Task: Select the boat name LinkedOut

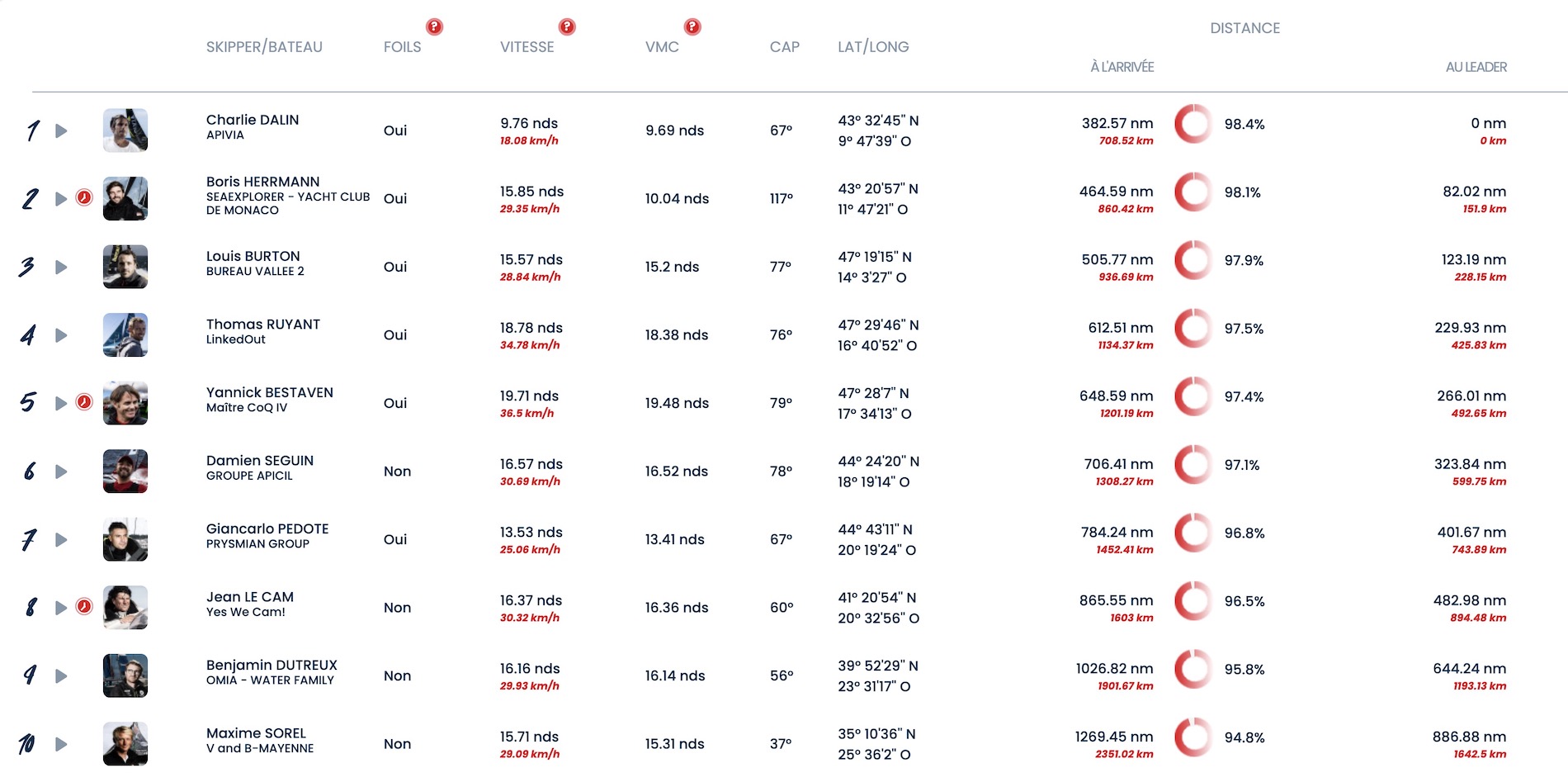Action: [235, 339]
